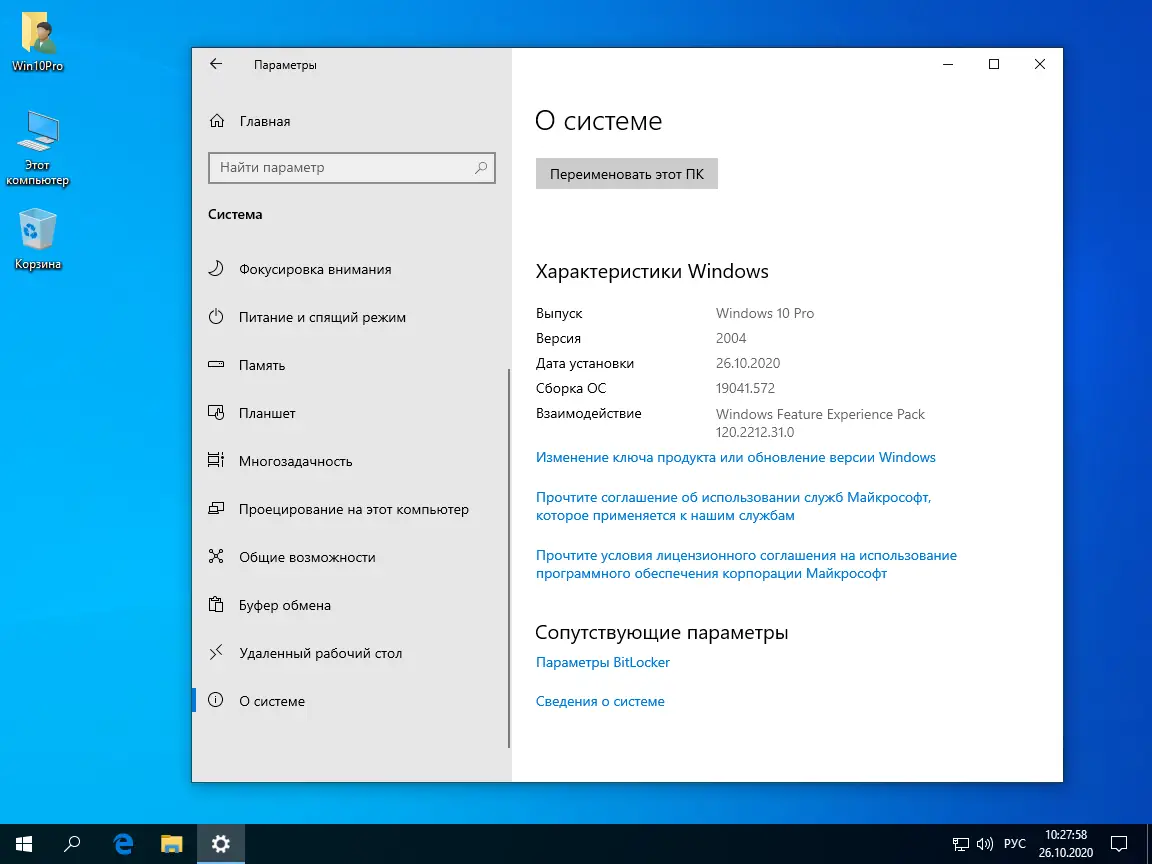Click the Найти параметр search field
1152x864 pixels.
(352, 167)
